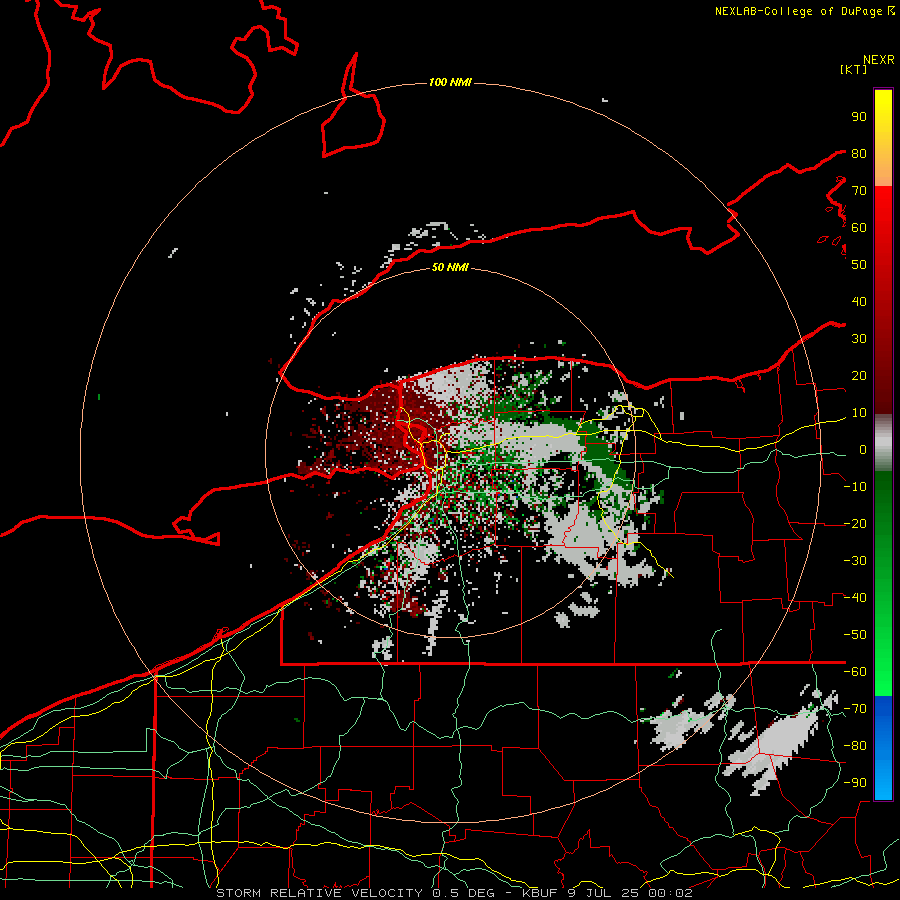900x900 pixels.
Task: Click the bright green -60 segment of color bar
Action: (883, 677)
